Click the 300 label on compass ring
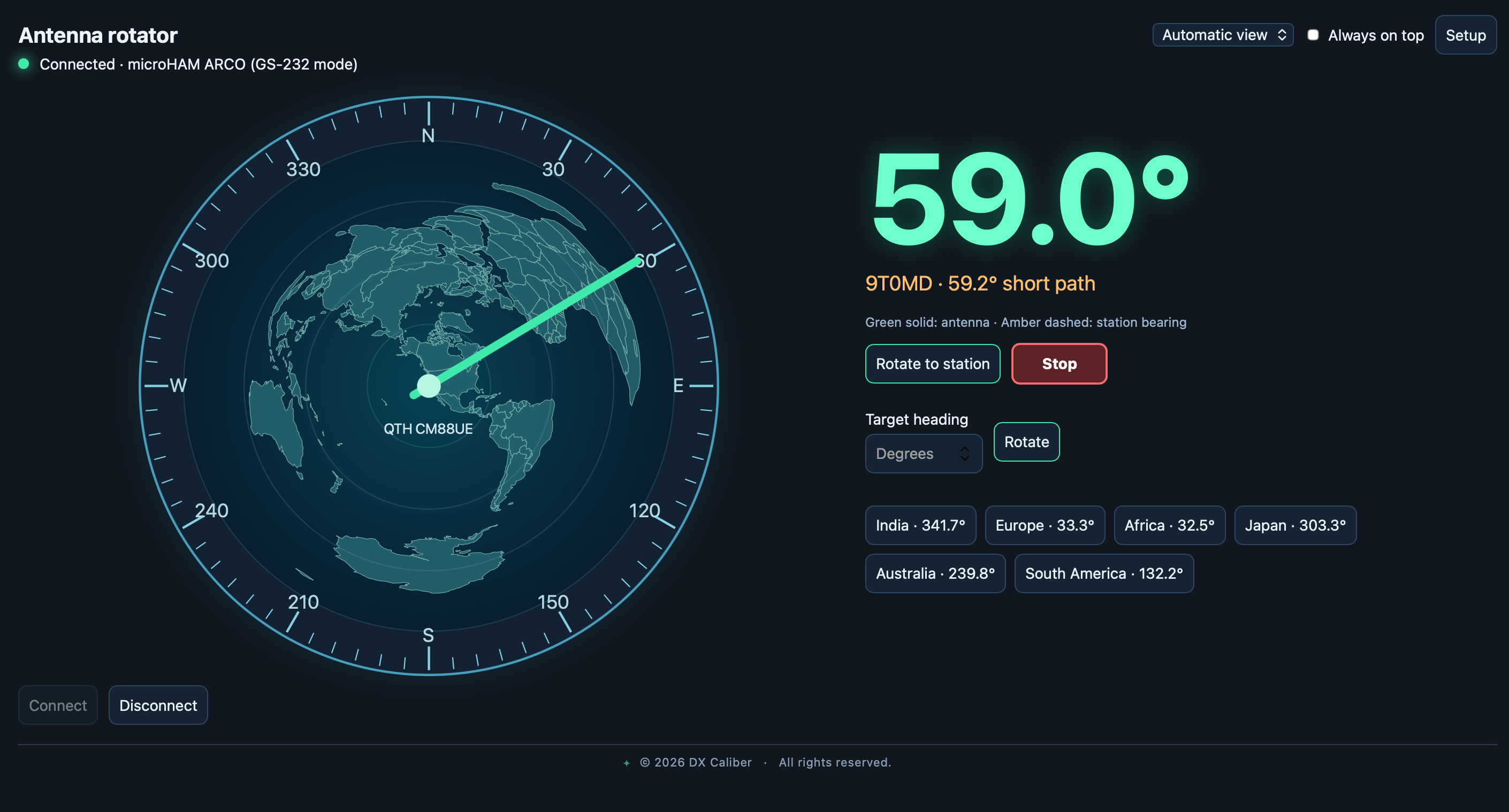 pyautogui.click(x=211, y=261)
